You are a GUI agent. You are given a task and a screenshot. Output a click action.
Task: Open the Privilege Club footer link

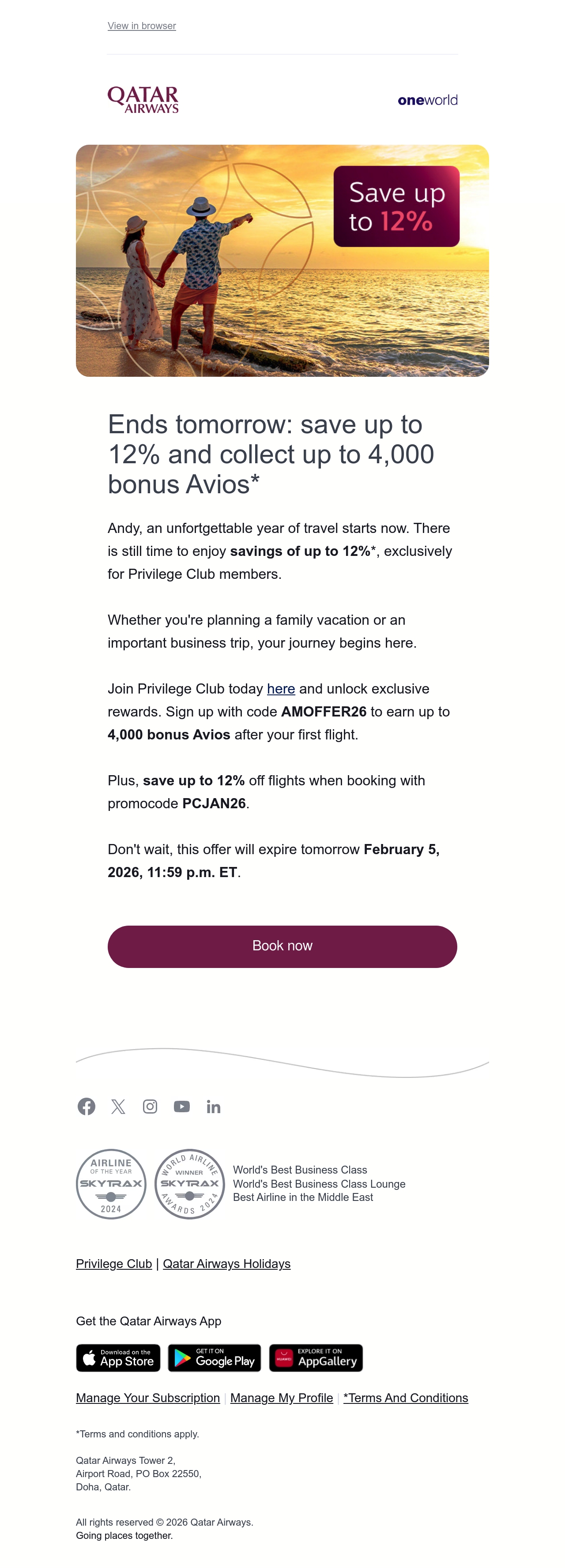point(114,1263)
